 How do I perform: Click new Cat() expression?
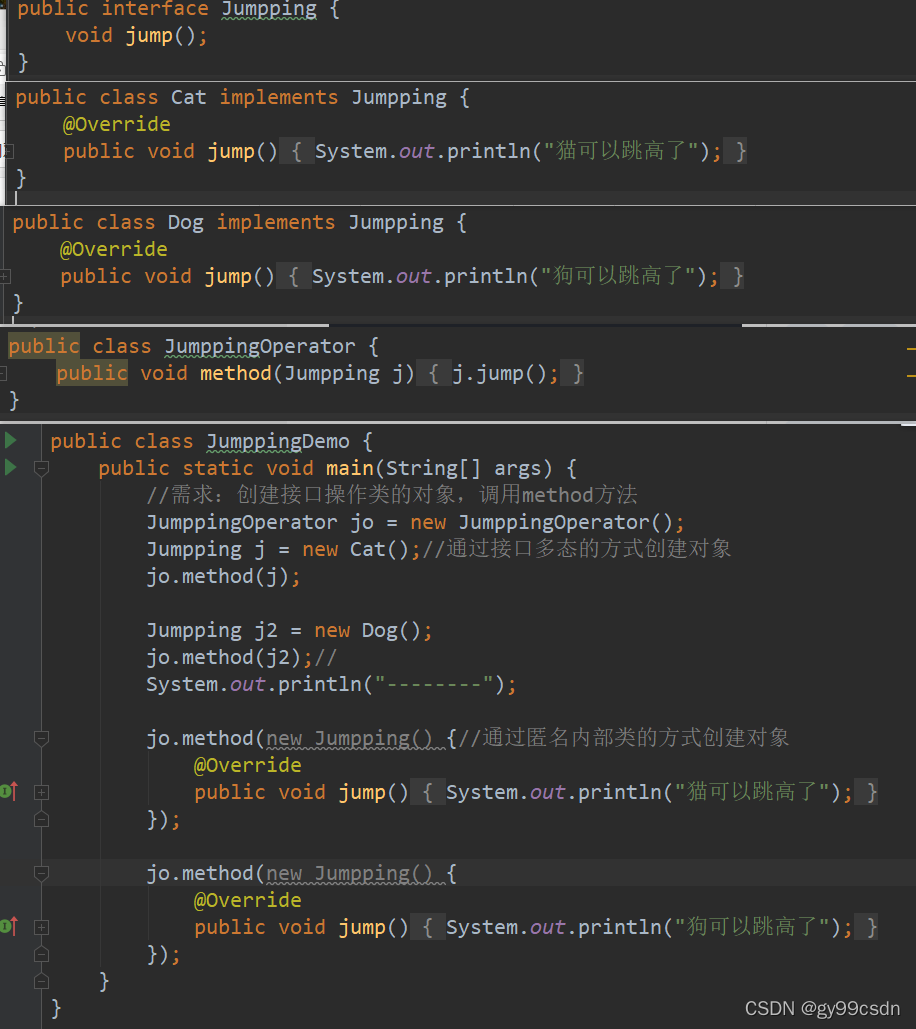pyautogui.click(x=356, y=549)
